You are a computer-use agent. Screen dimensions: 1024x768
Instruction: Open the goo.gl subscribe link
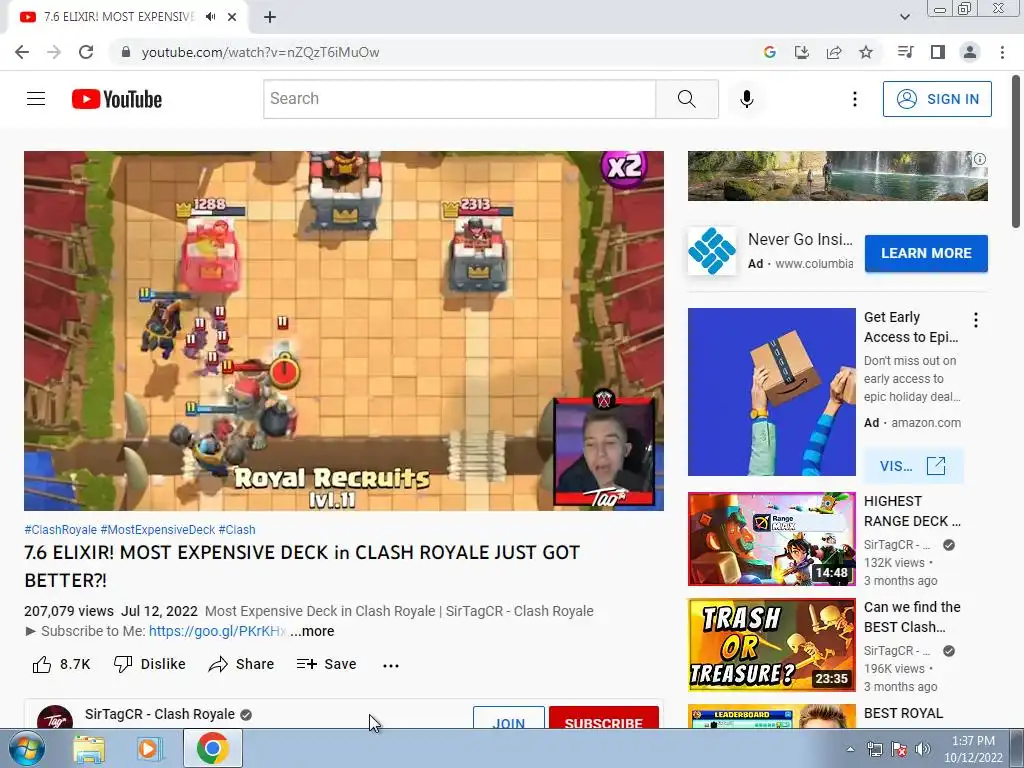coord(217,631)
